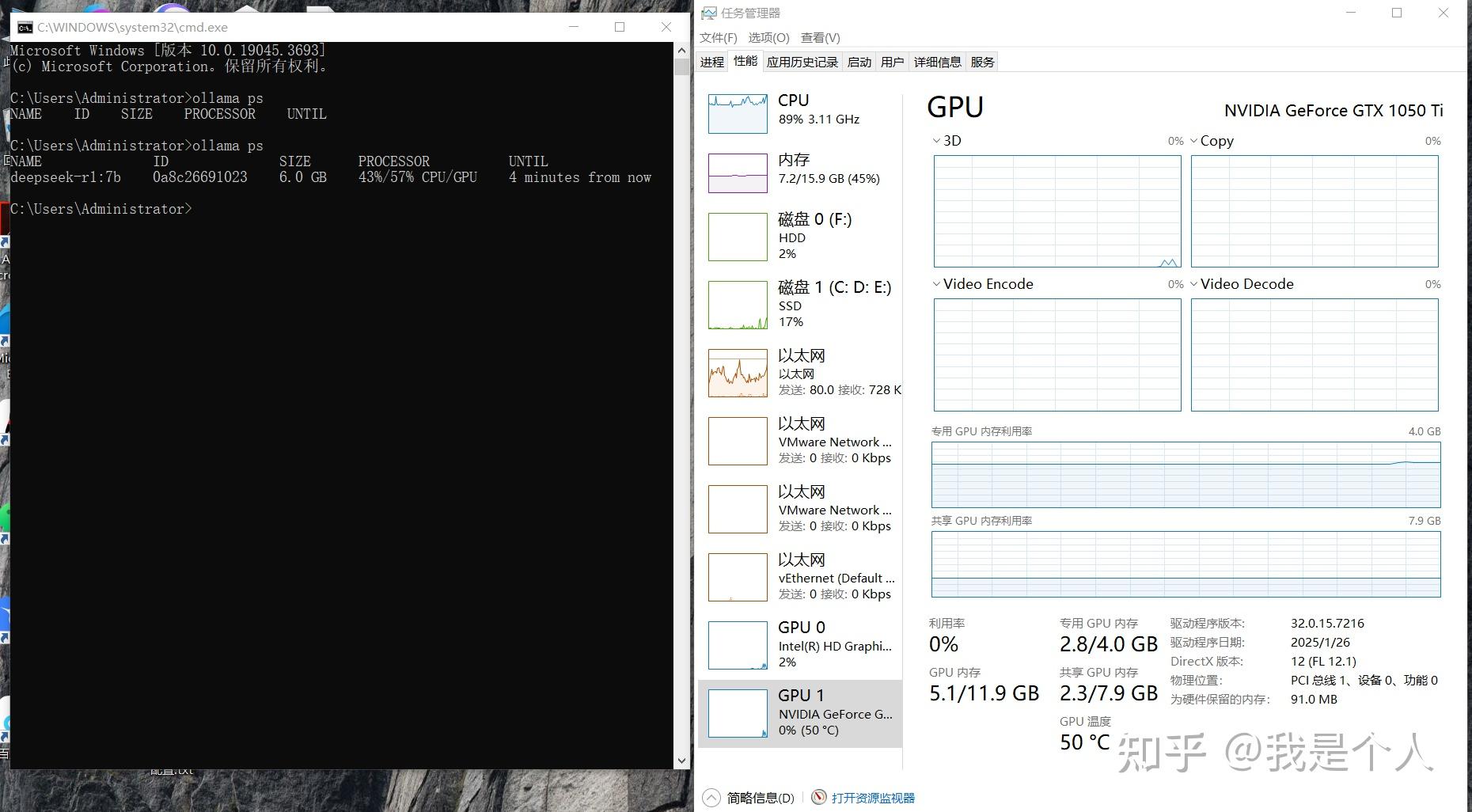
Task: Select the GPU 1 NVIDIA GeForce panel
Action: pyautogui.click(x=798, y=711)
